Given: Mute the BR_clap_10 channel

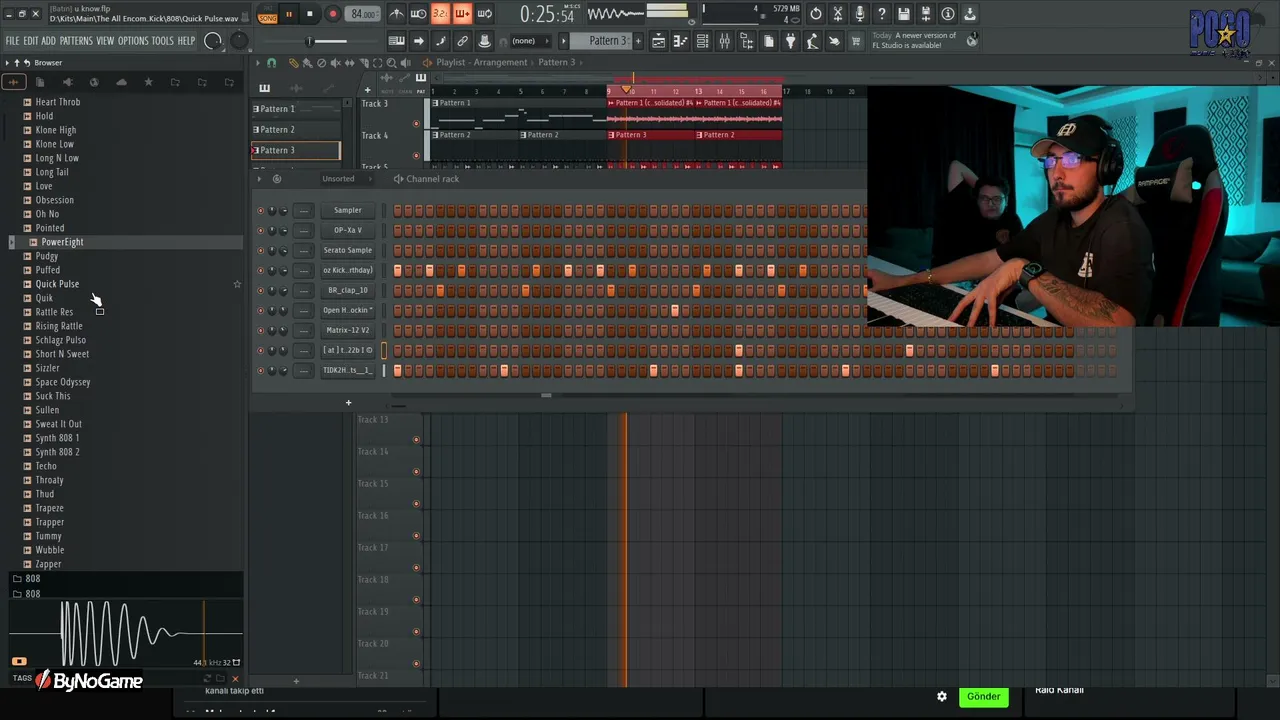Looking at the screenshot, I should 261,290.
